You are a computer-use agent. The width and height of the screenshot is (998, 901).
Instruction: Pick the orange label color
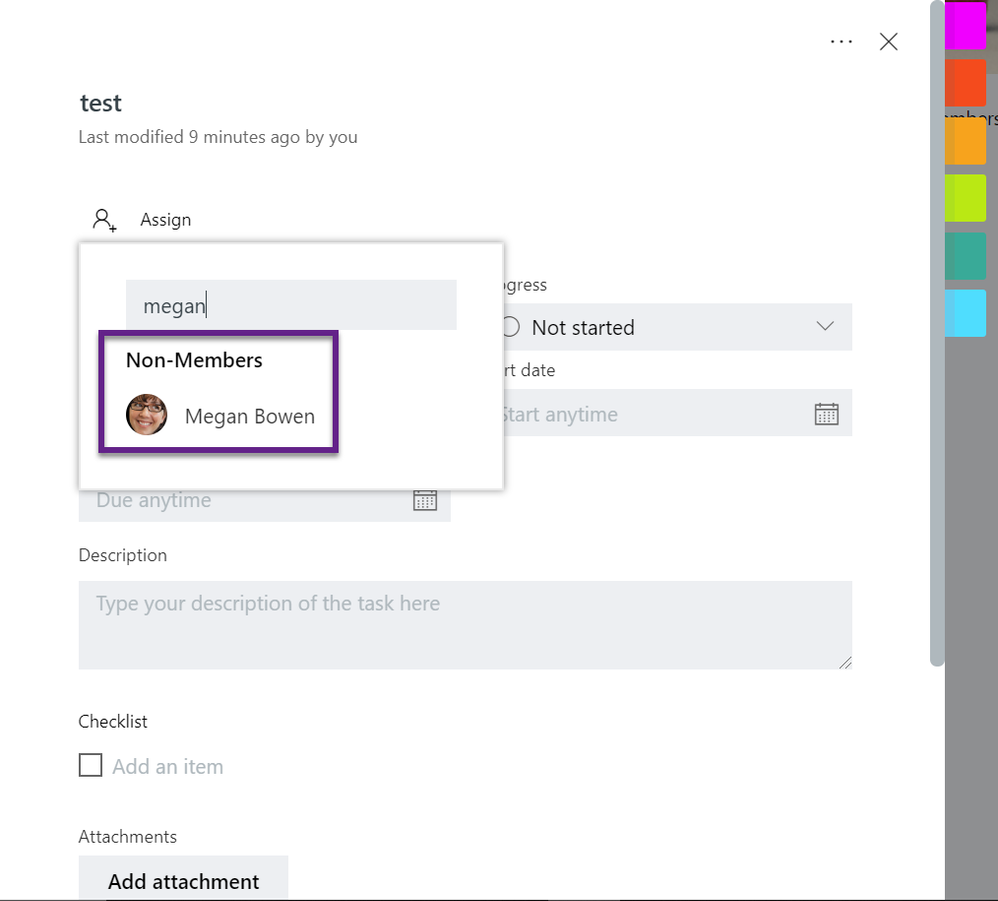pyautogui.click(x=966, y=142)
